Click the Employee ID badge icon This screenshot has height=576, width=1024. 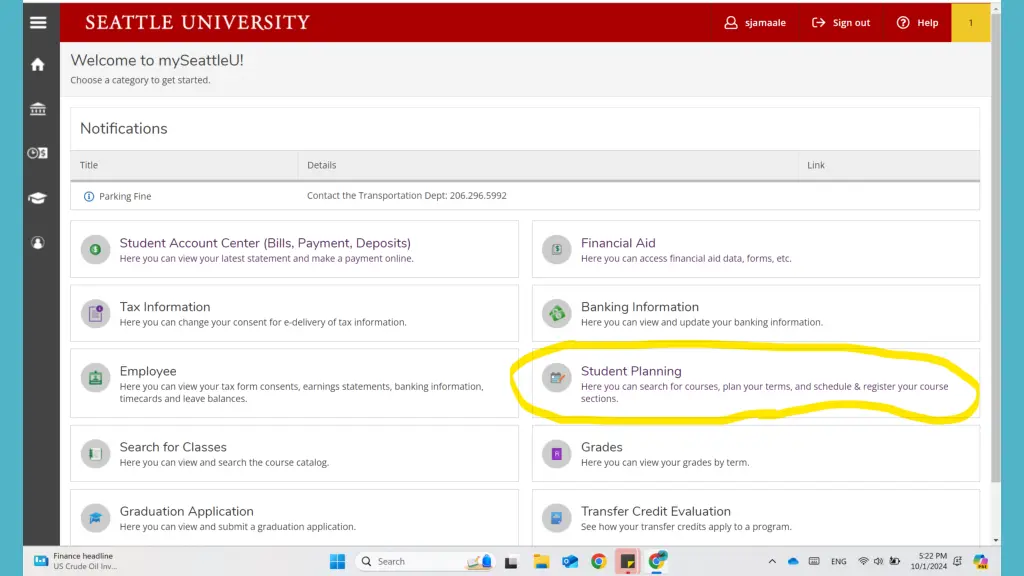tap(95, 377)
